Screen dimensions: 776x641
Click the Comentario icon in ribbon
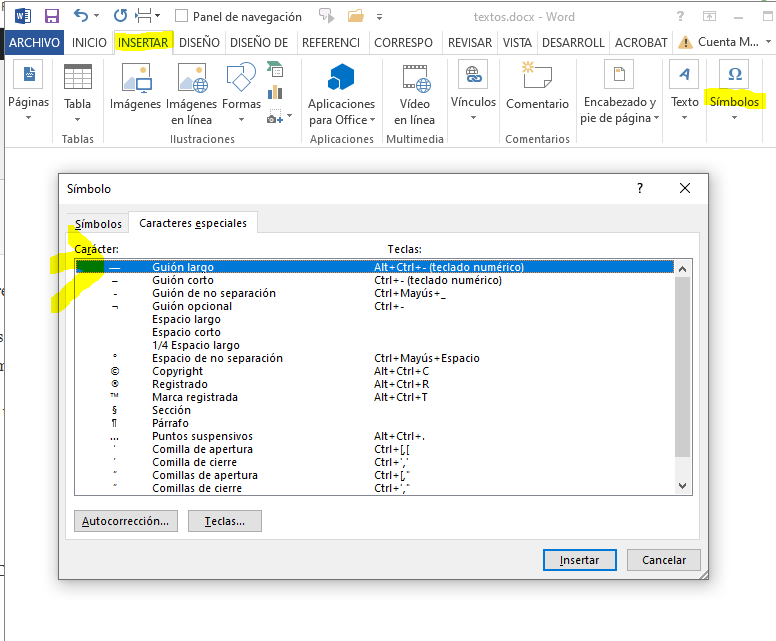537,78
